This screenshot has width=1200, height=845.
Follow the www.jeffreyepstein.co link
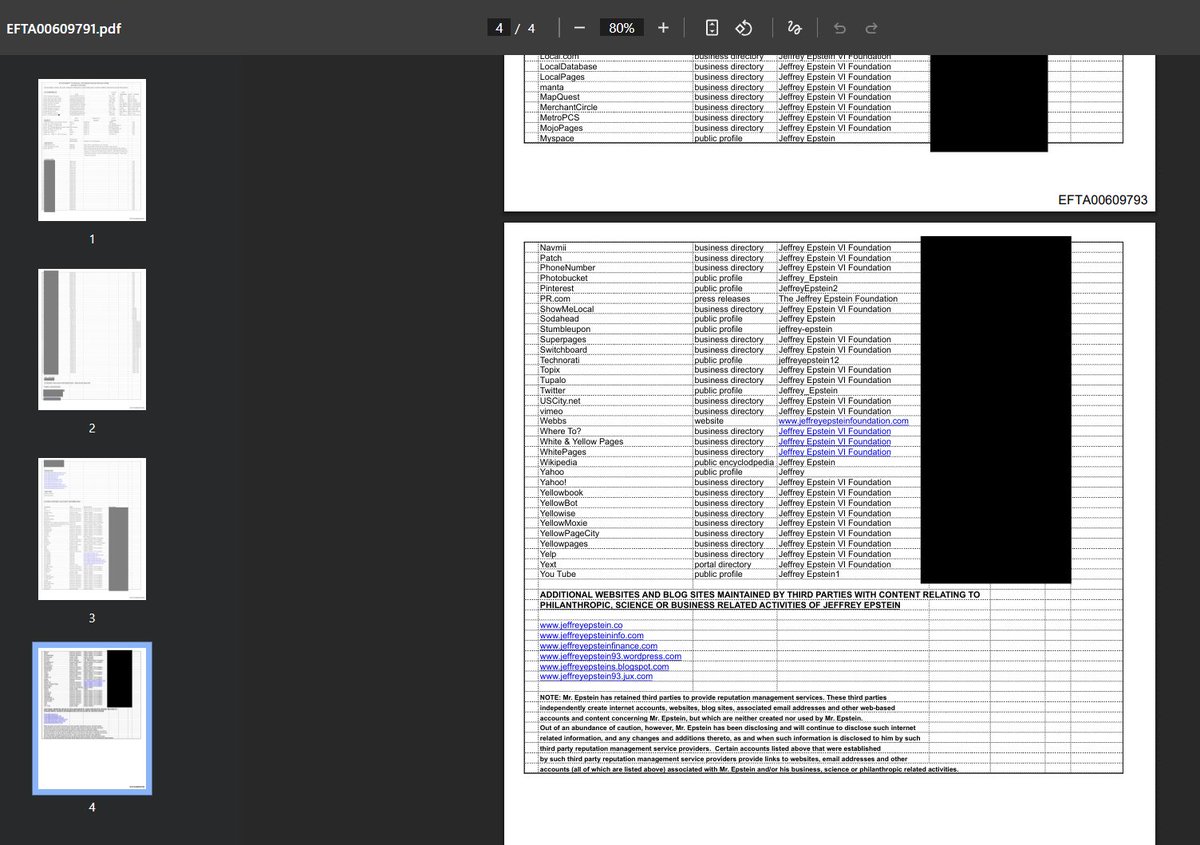[x=581, y=625]
